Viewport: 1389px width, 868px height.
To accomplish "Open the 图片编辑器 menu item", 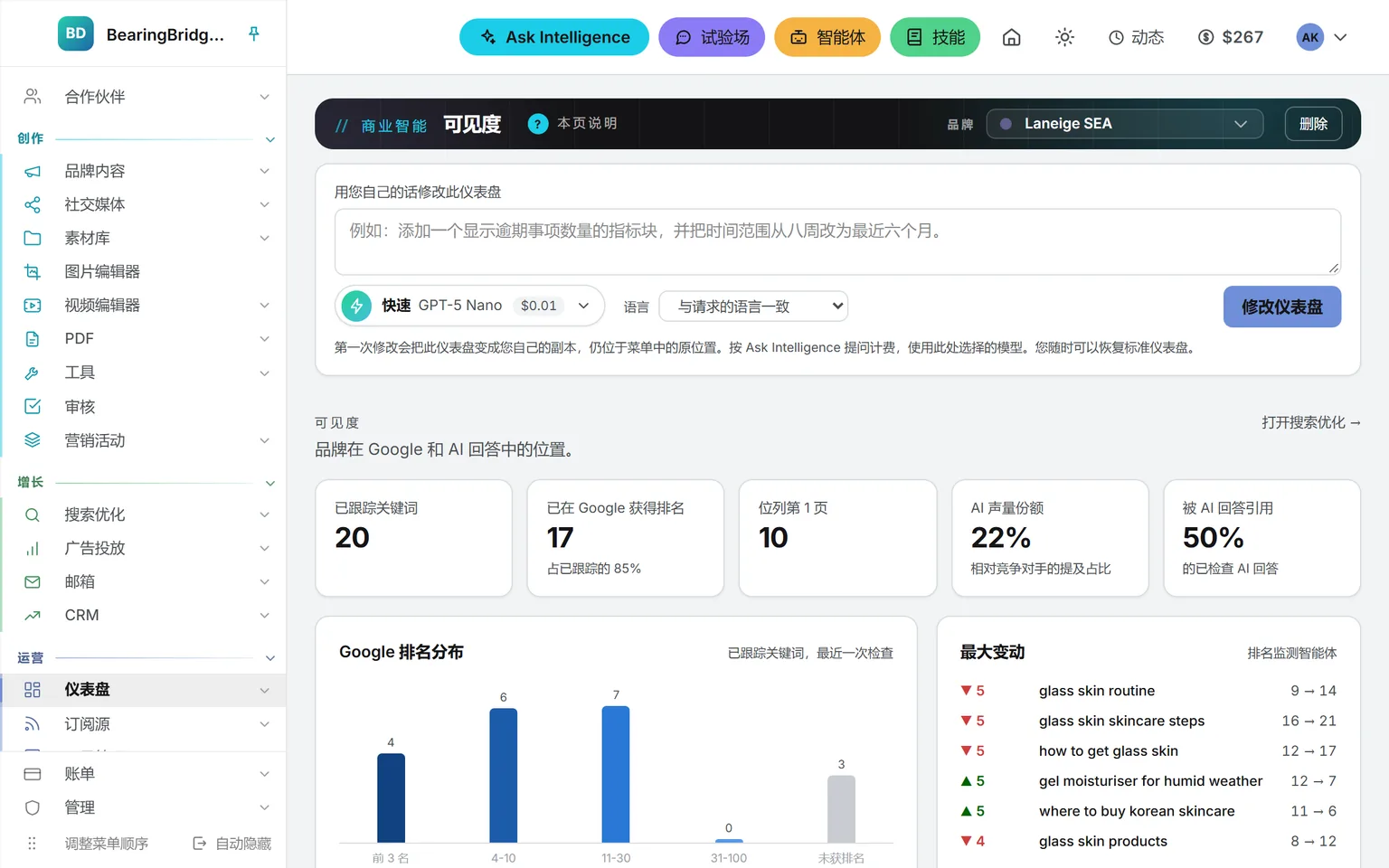I will click(x=144, y=271).
